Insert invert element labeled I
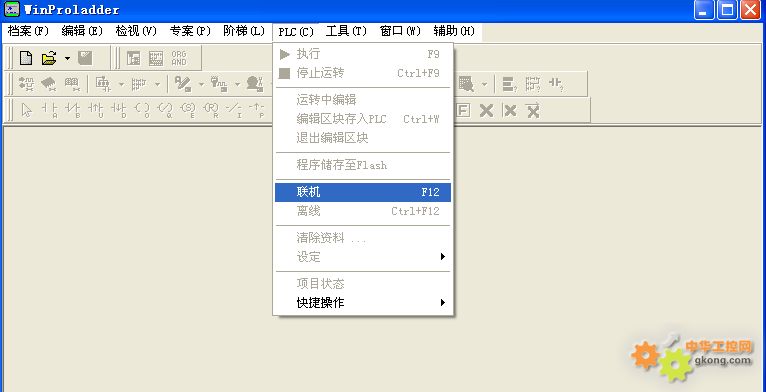 (234, 110)
